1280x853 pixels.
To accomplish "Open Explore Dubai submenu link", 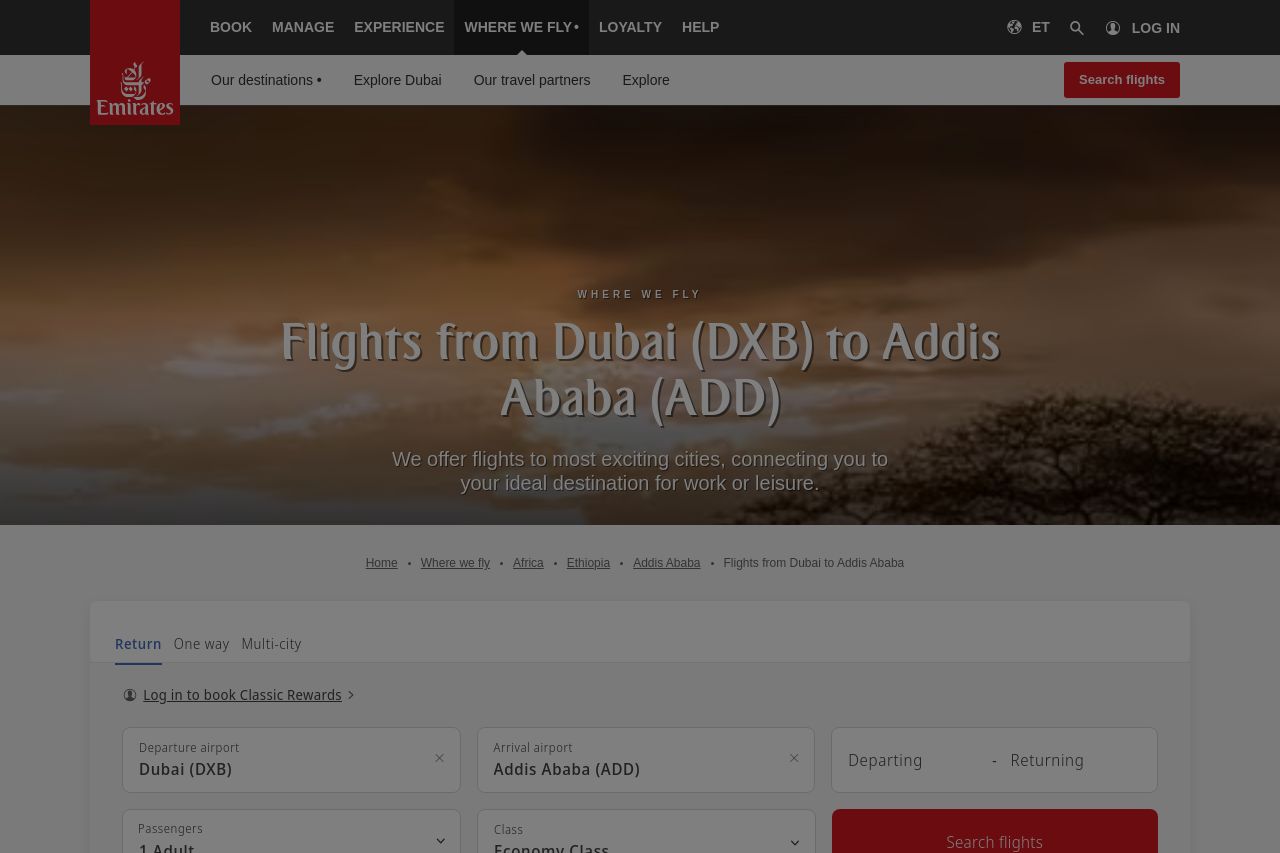I will click(397, 80).
